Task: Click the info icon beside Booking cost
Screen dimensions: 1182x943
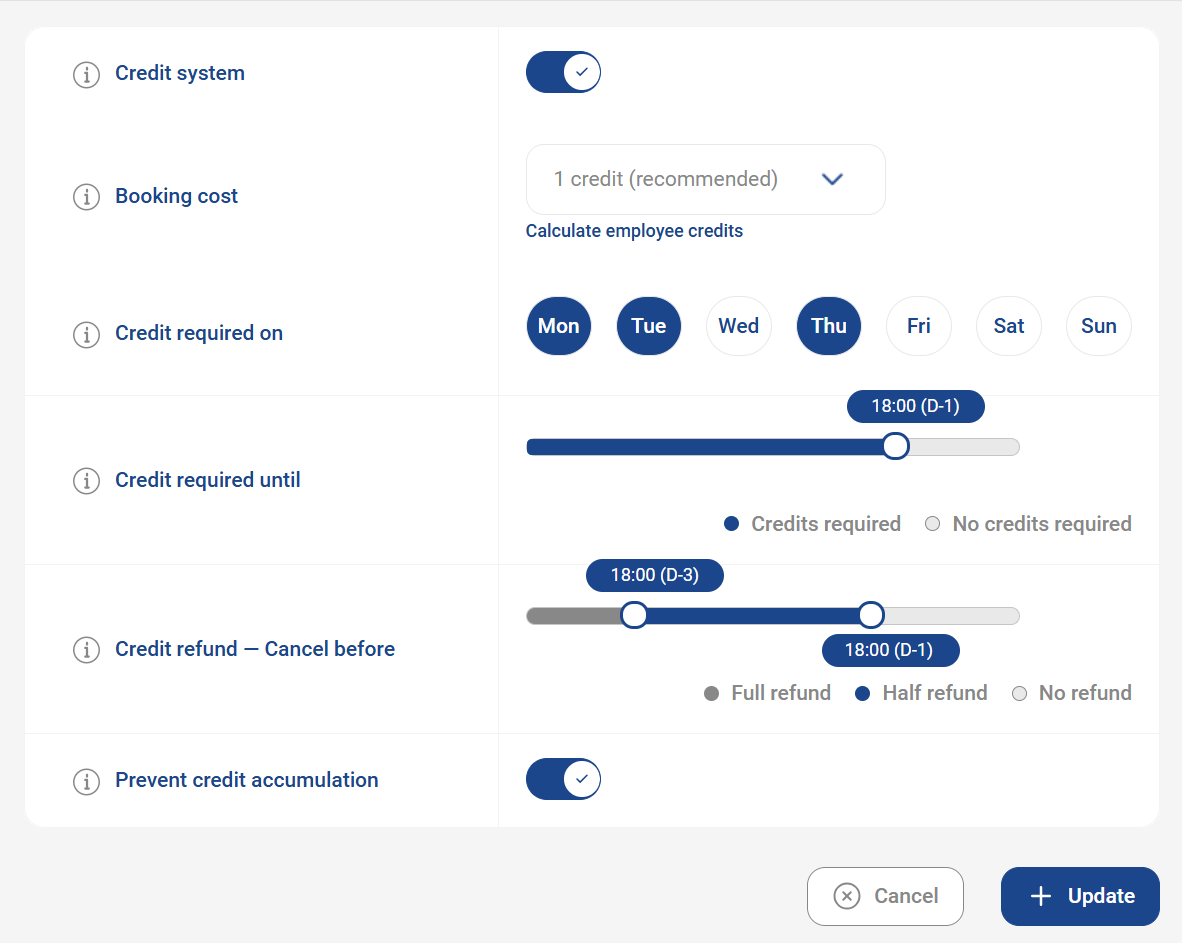Action: click(86, 197)
